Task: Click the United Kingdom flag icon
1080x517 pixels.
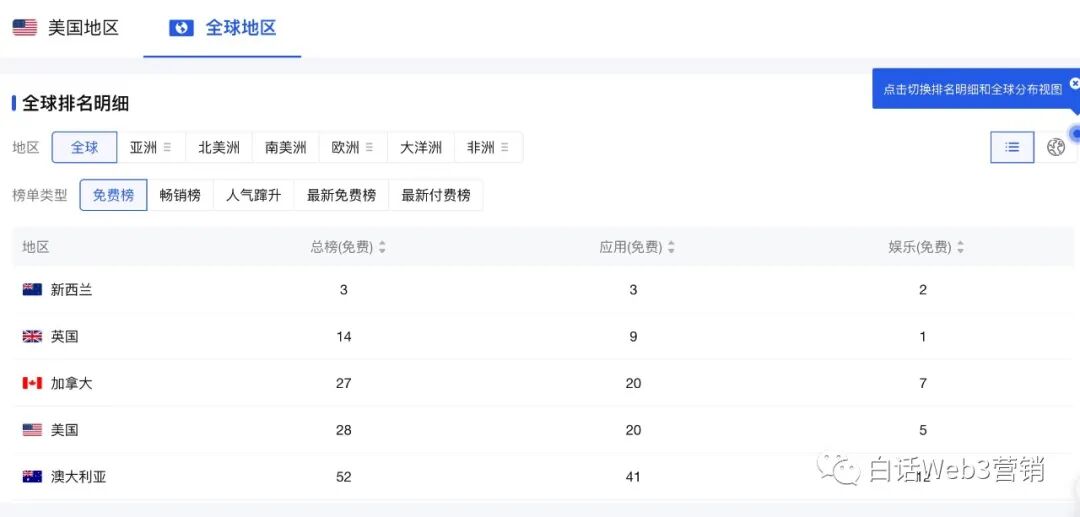Action: tap(32, 337)
